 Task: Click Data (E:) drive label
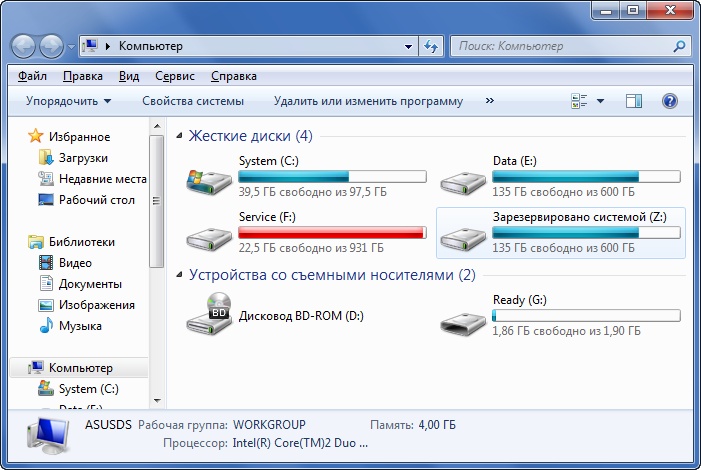pos(515,161)
